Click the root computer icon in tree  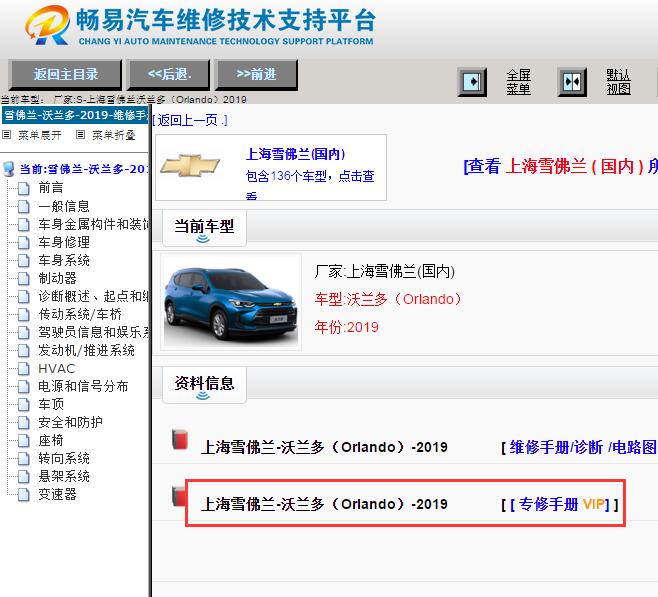point(9,169)
